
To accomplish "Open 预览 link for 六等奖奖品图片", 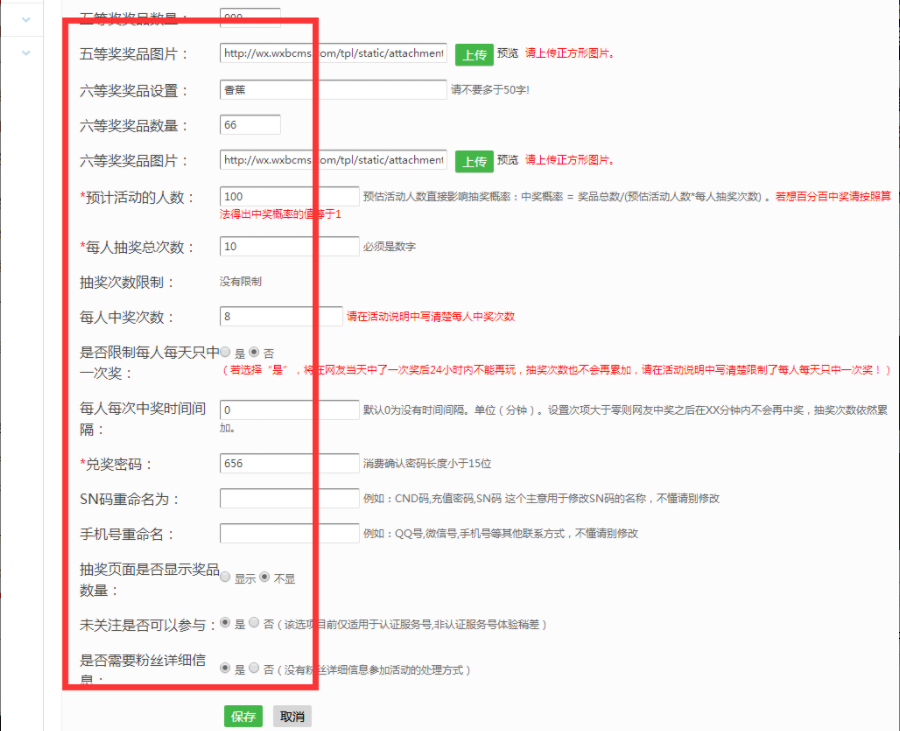I will [507, 160].
